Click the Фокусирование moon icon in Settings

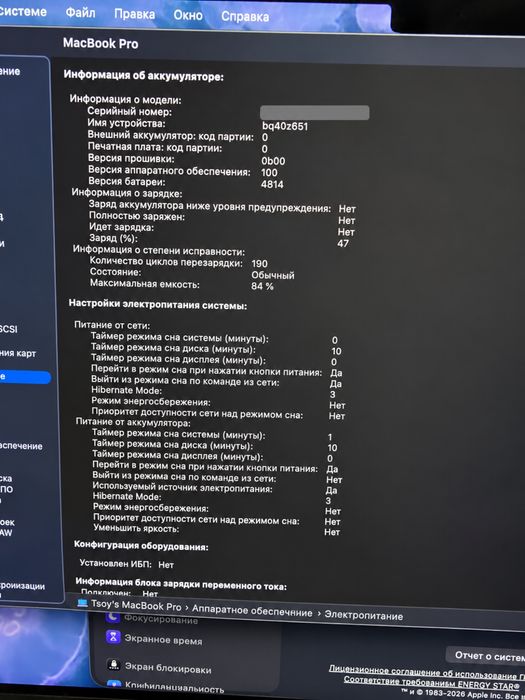coord(113,617)
